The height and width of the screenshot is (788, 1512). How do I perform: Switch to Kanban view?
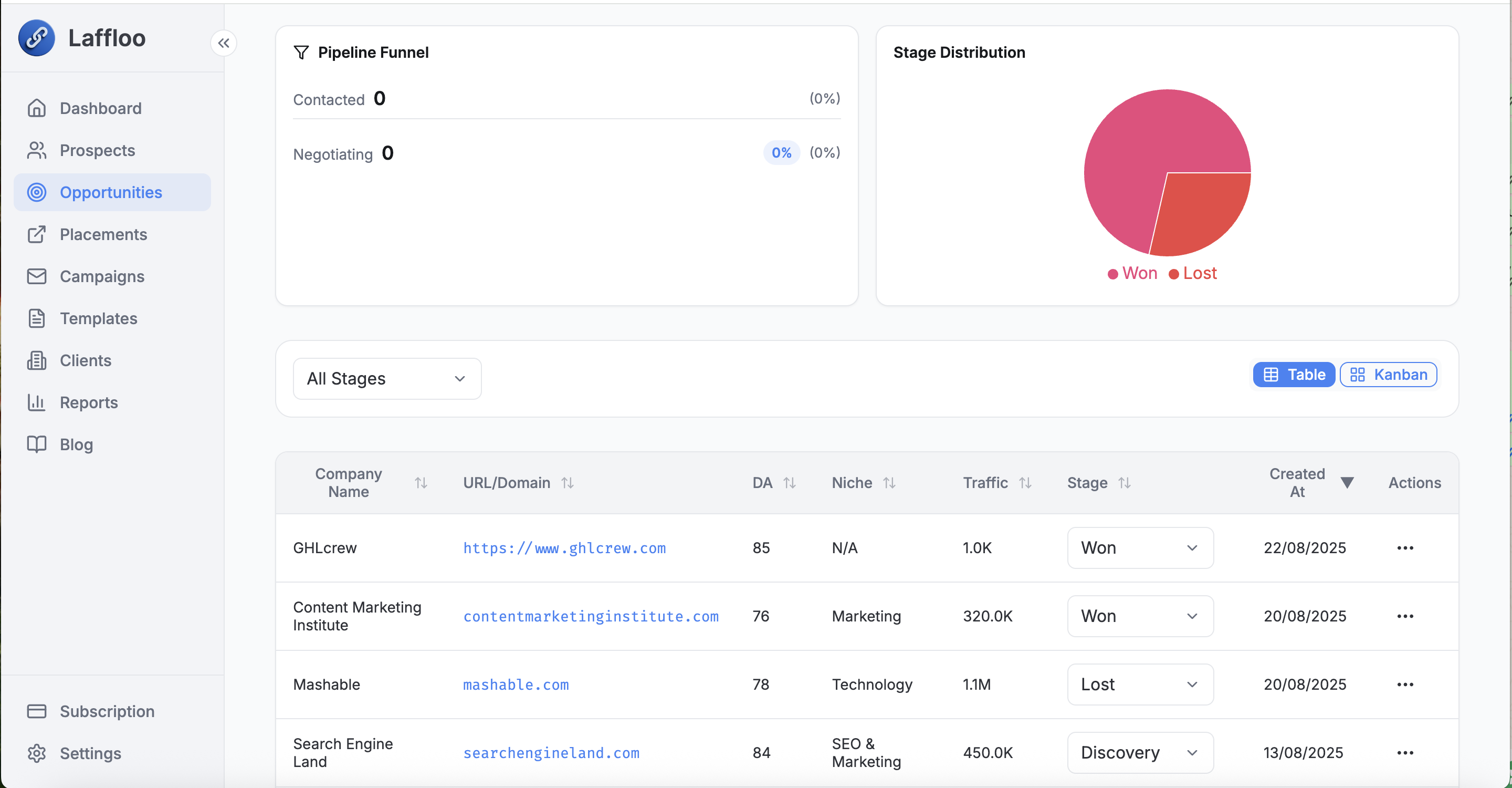(1388, 375)
